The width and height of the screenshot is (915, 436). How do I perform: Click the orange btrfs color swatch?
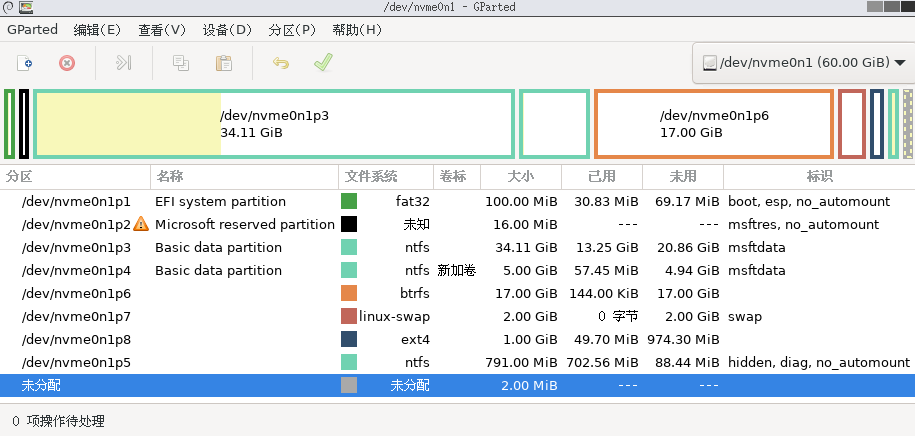pyautogui.click(x=349, y=293)
